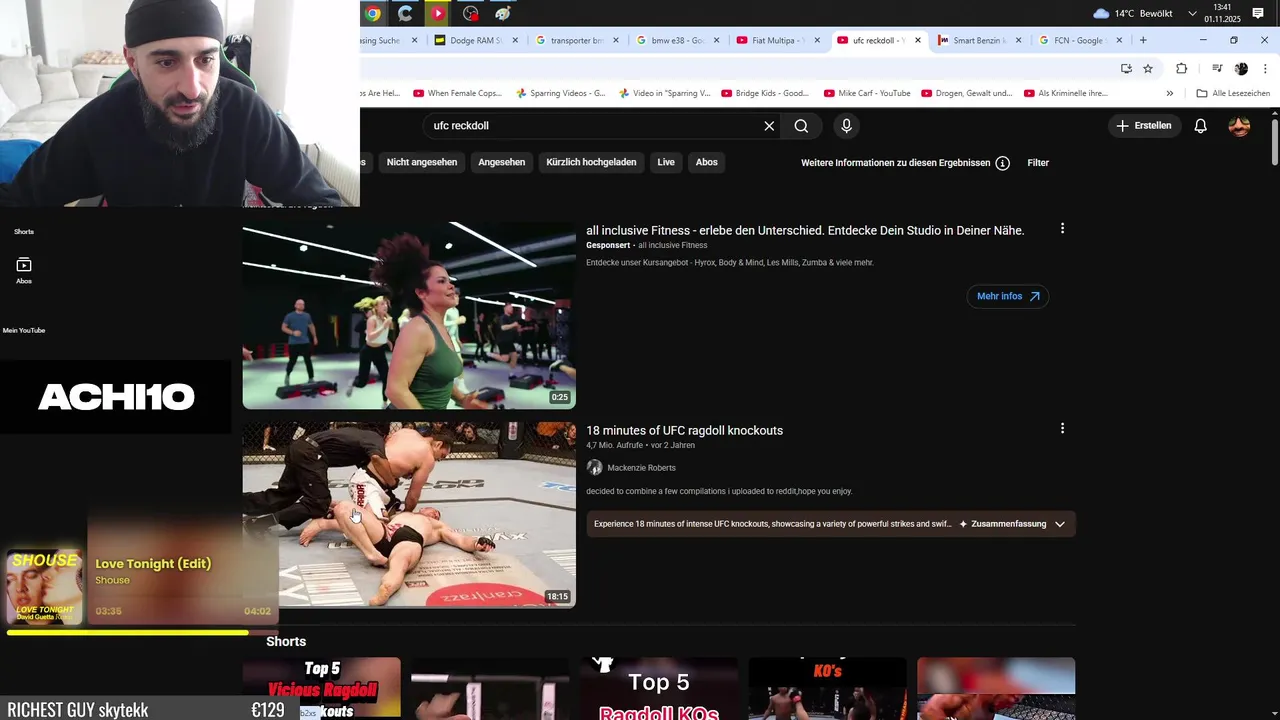Close the Dodge RAM tab
1280x720 pixels.
click(x=515, y=40)
